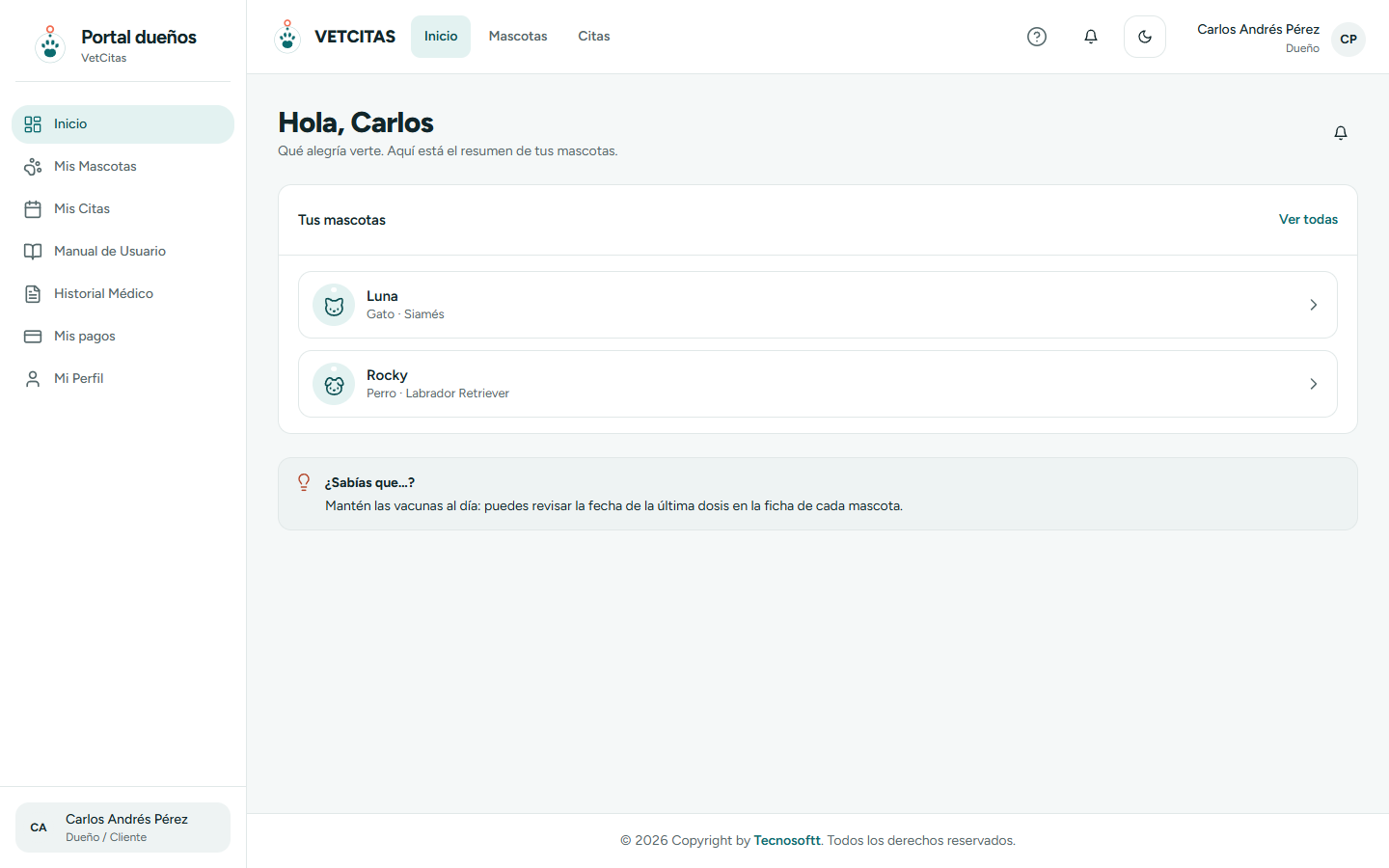This screenshot has height=868, width=1389.
Task: Switch to the Inicio top tab
Action: click(x=441, y=37)
